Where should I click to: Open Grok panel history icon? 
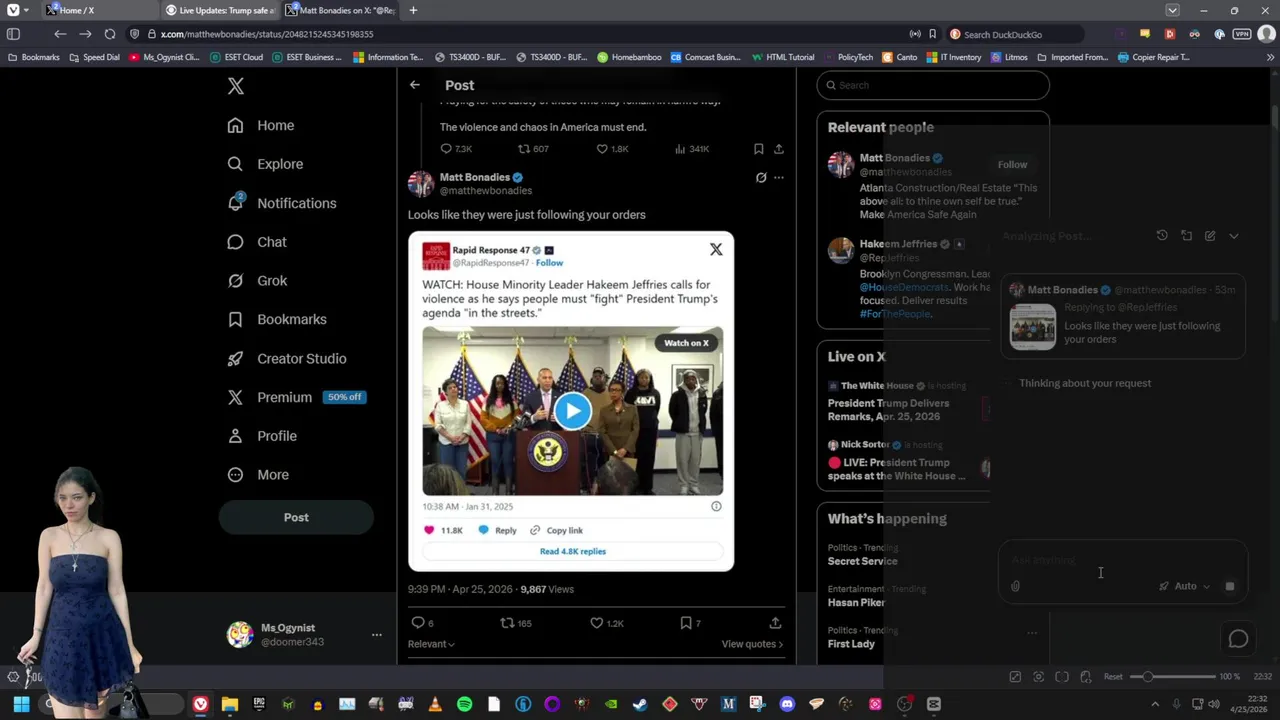(x=1162, y=236)
